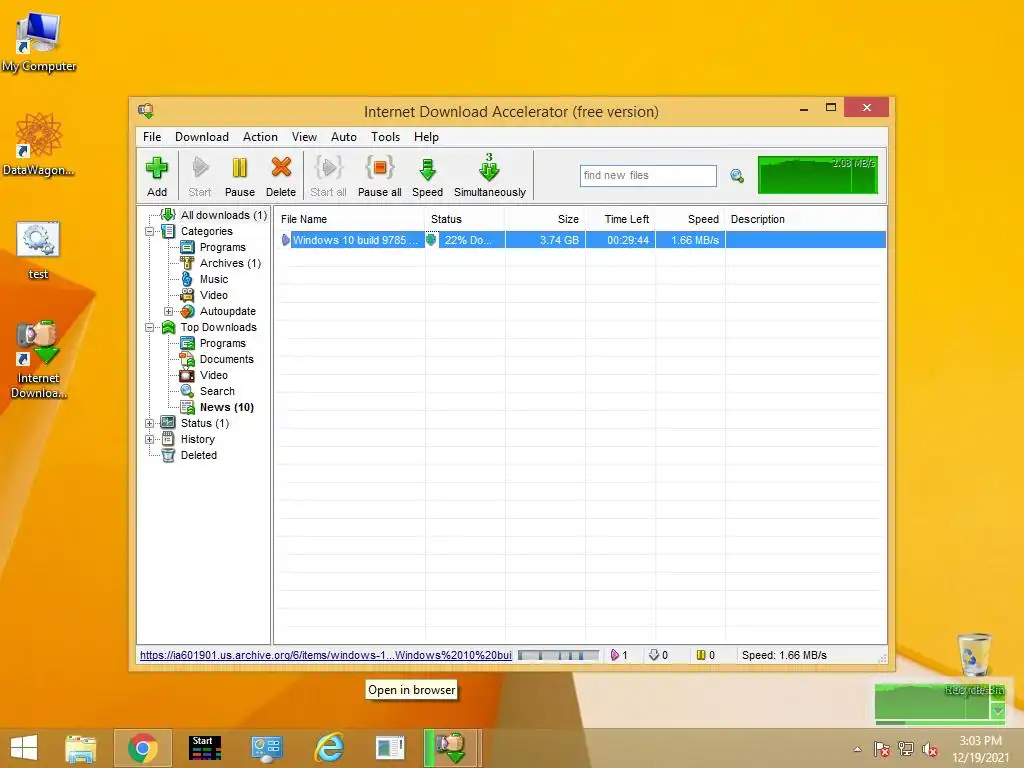Image resolution: width=1024 pixels, height=768 pixels.
Task: Open the File menu
Action: (152, 136)
